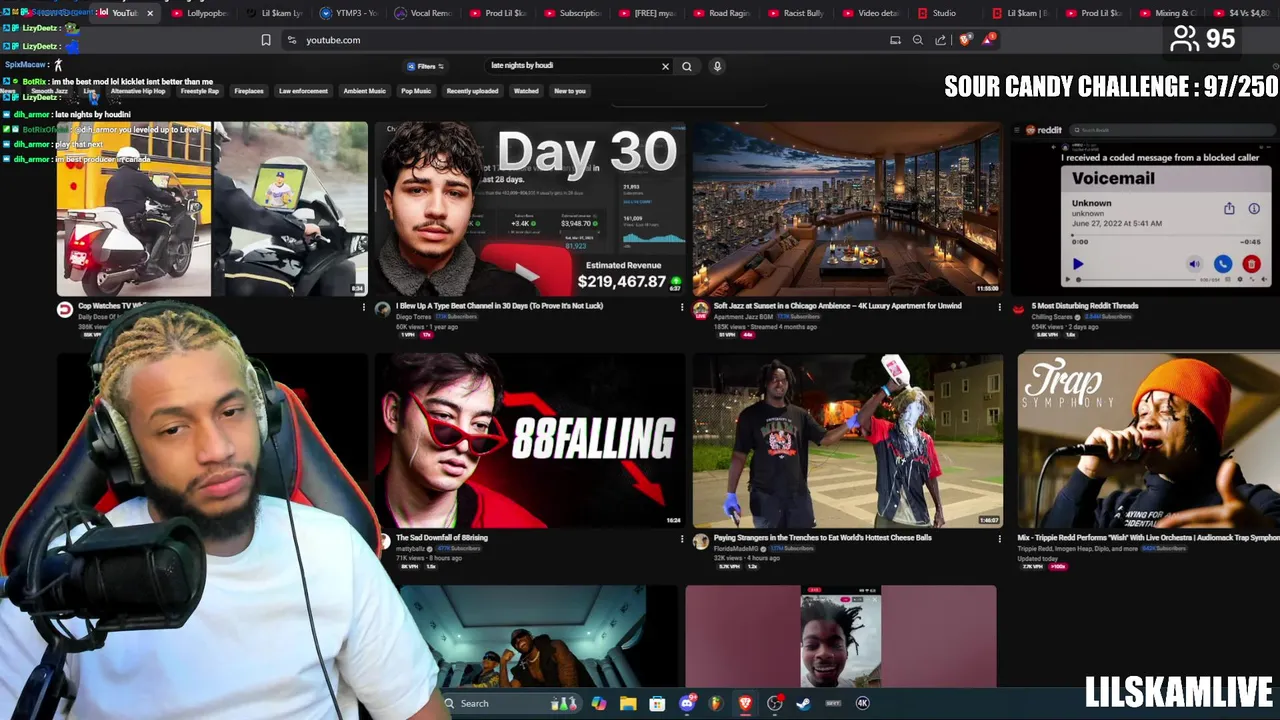The image size is (1280, 720).
Task: Clear the 'late nights by houdi' search text
Action: (x=665, y=66)
